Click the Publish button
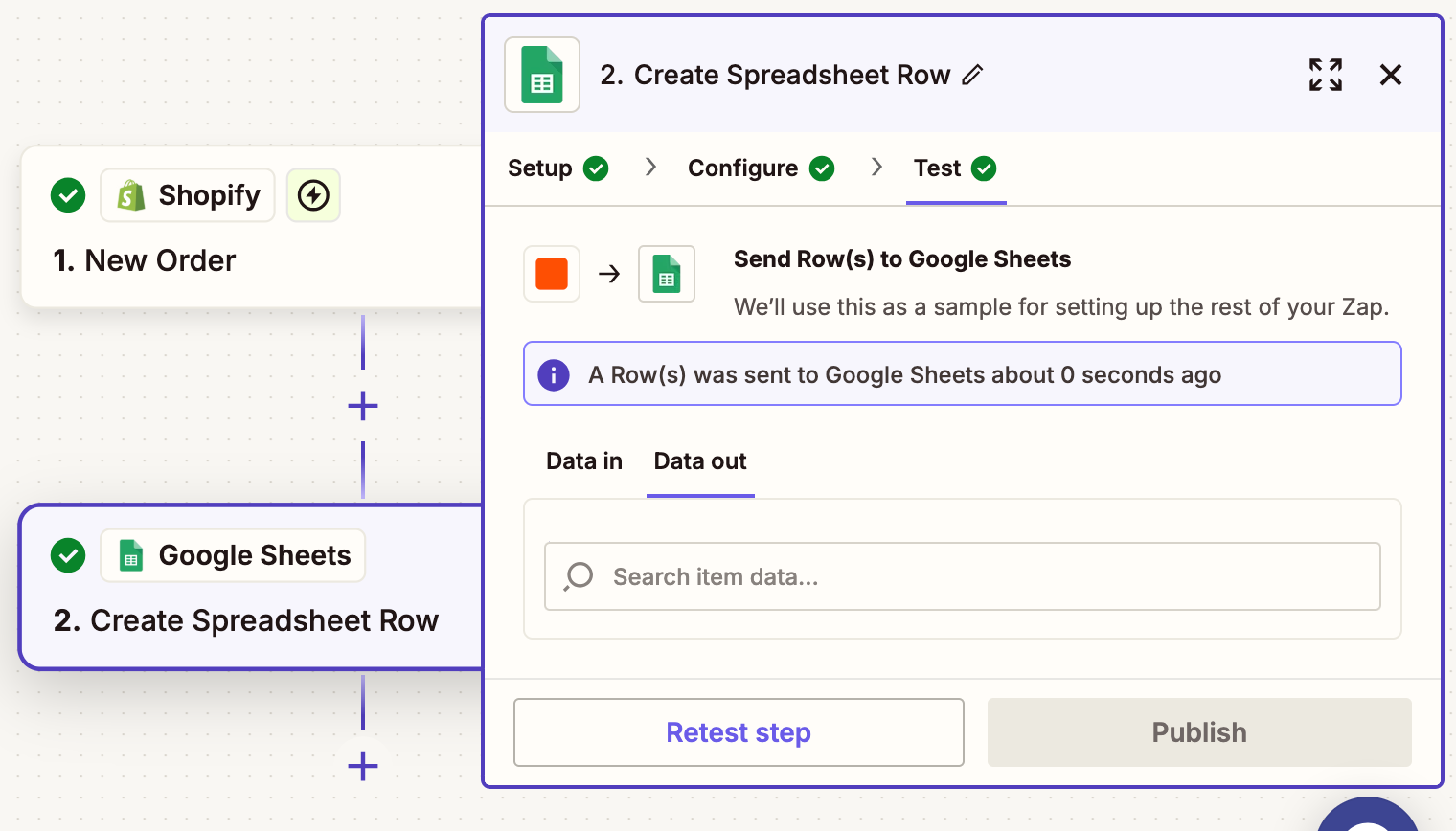The height and width of the screenshot is (831, 1456). tap(1199, 732)
